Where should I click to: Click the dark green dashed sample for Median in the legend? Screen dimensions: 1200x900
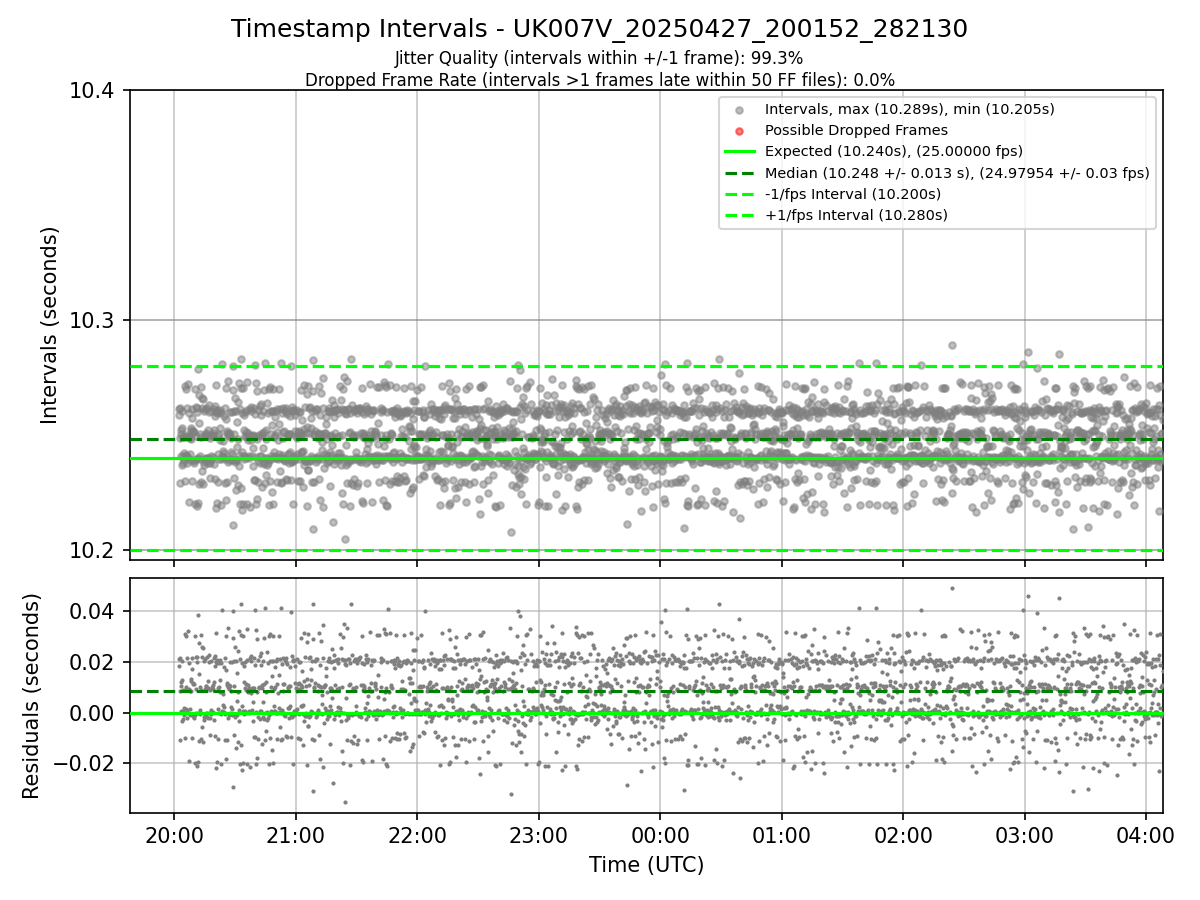pos(739,173)
